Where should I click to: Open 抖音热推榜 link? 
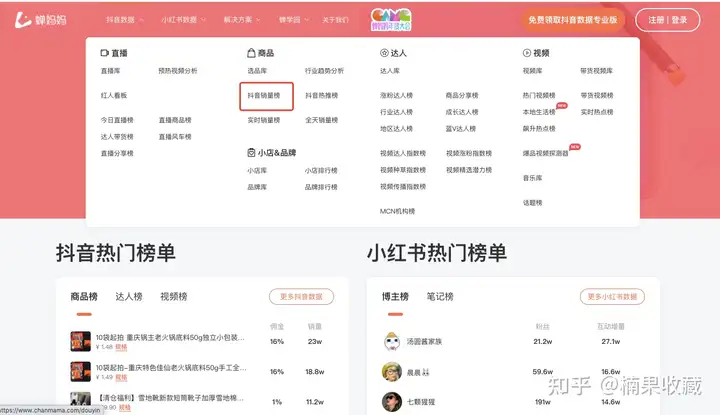(321, 95)
